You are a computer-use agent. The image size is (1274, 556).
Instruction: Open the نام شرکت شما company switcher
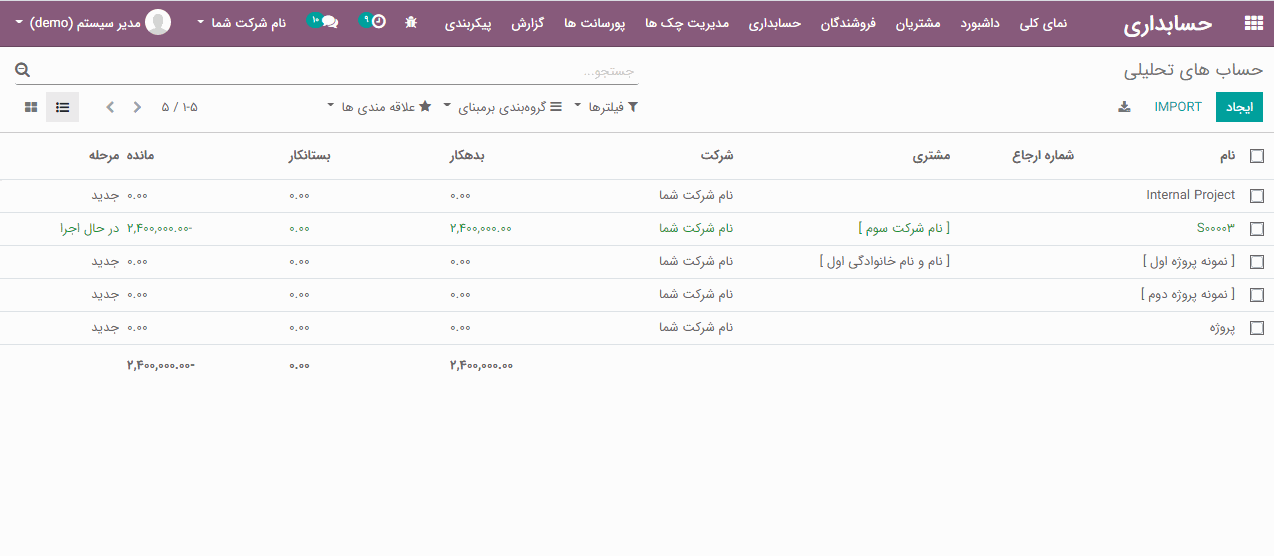241,22
